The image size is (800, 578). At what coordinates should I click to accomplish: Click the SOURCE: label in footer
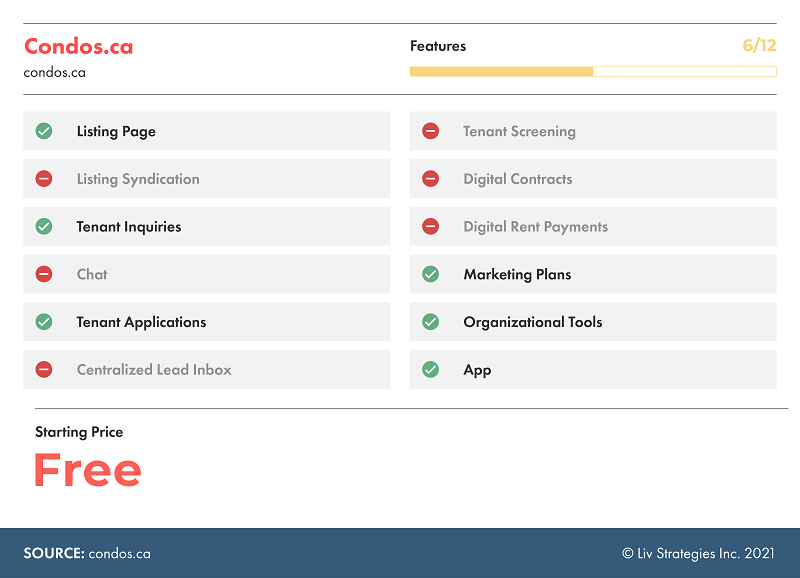coord(54,554)
